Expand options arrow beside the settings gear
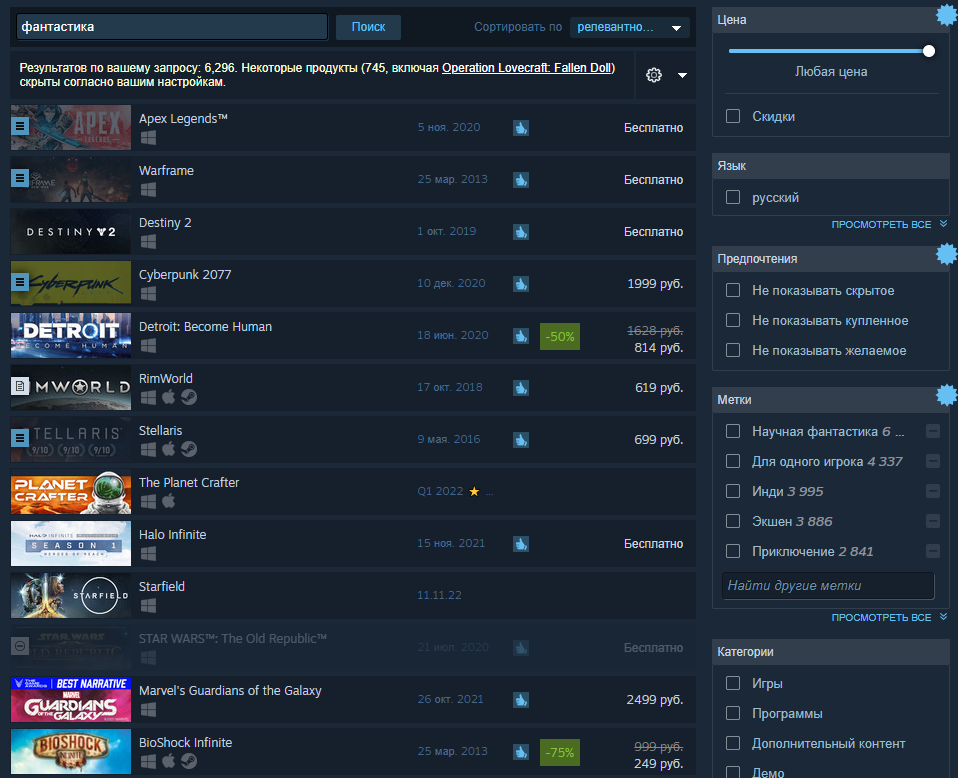The height and width of the screenshot is (778, 958). 682,75
